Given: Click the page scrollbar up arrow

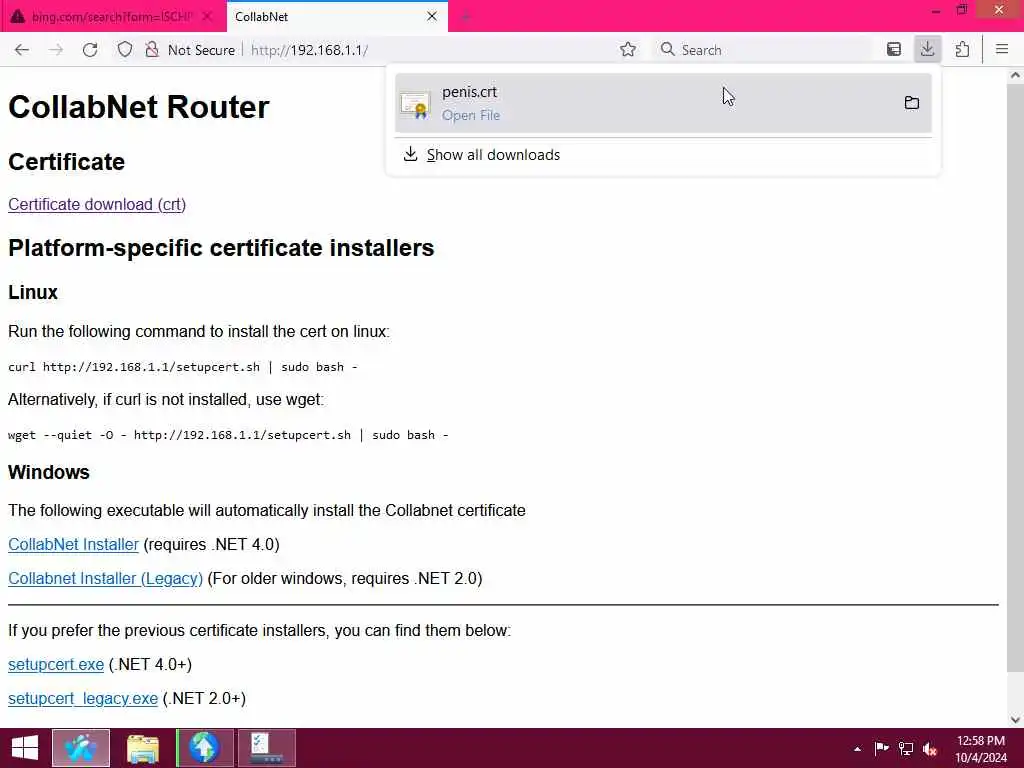Looking at the screenshot, I should (x=1015, y=75).
